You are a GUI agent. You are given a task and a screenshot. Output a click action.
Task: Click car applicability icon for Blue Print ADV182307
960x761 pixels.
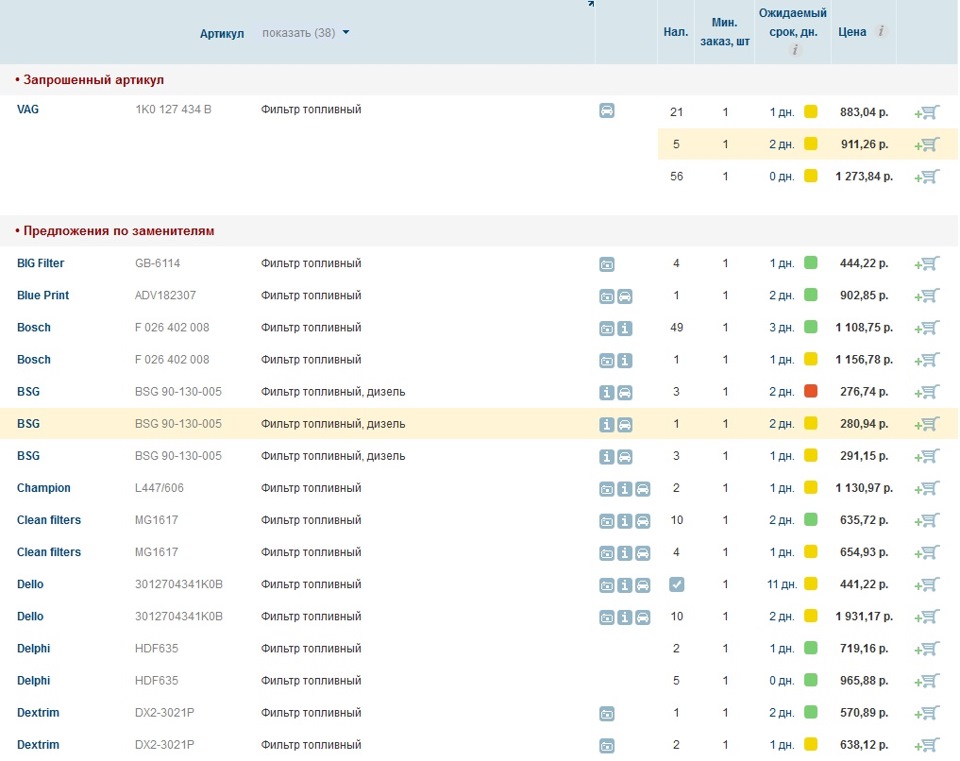coord(624,296)
